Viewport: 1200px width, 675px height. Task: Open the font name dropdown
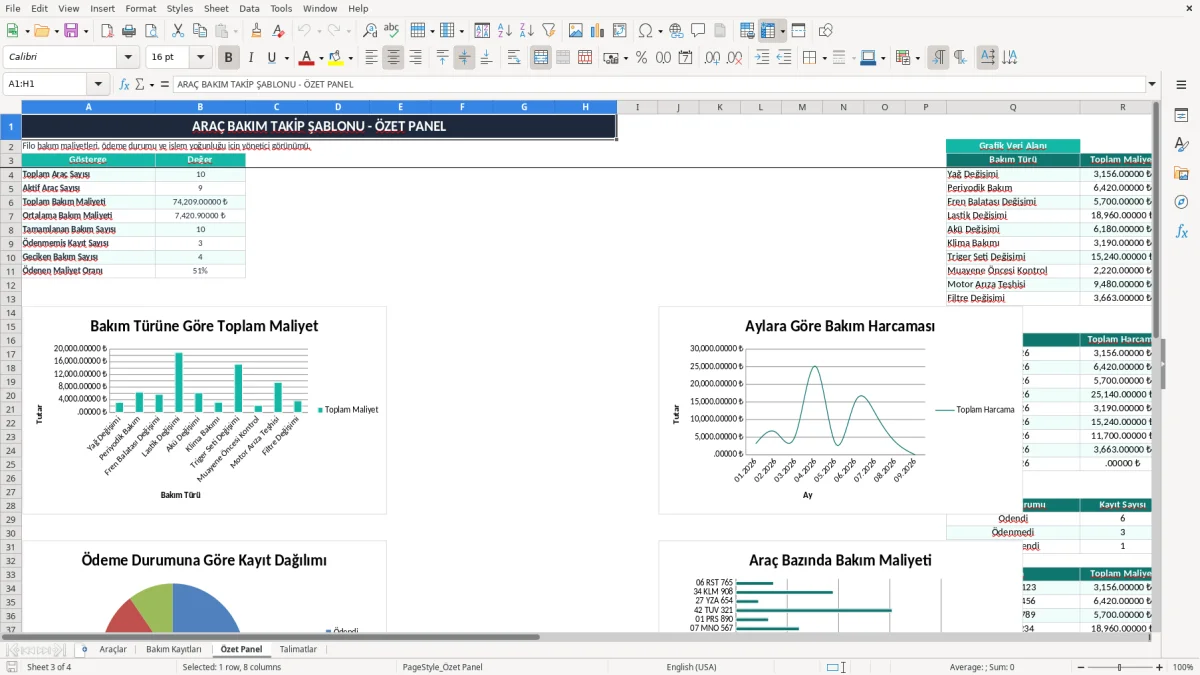point(128,58)
